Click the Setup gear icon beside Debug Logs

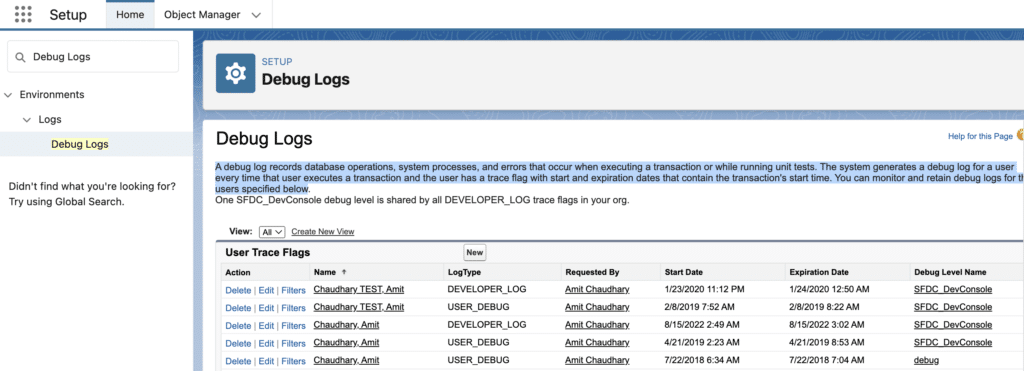235,74
